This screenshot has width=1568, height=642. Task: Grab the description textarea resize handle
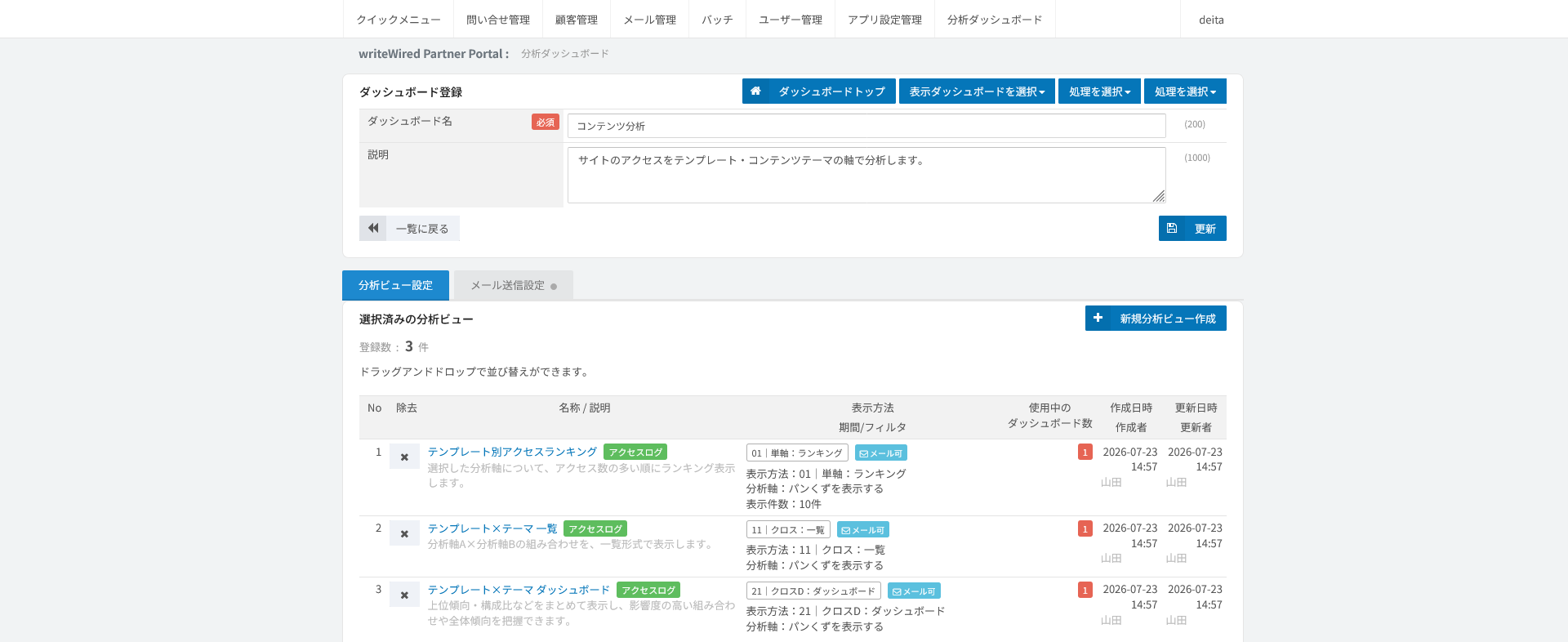click(1159, 196)
